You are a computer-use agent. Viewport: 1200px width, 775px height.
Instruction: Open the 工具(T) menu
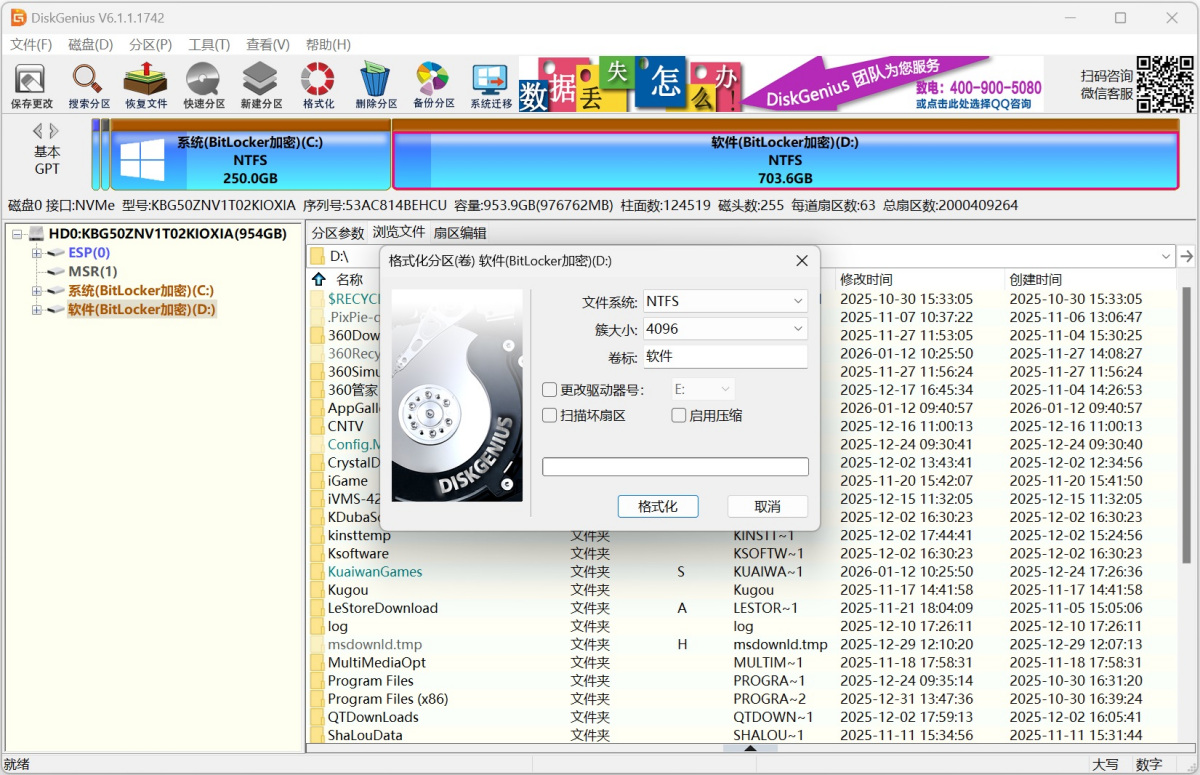pos(209,45)
